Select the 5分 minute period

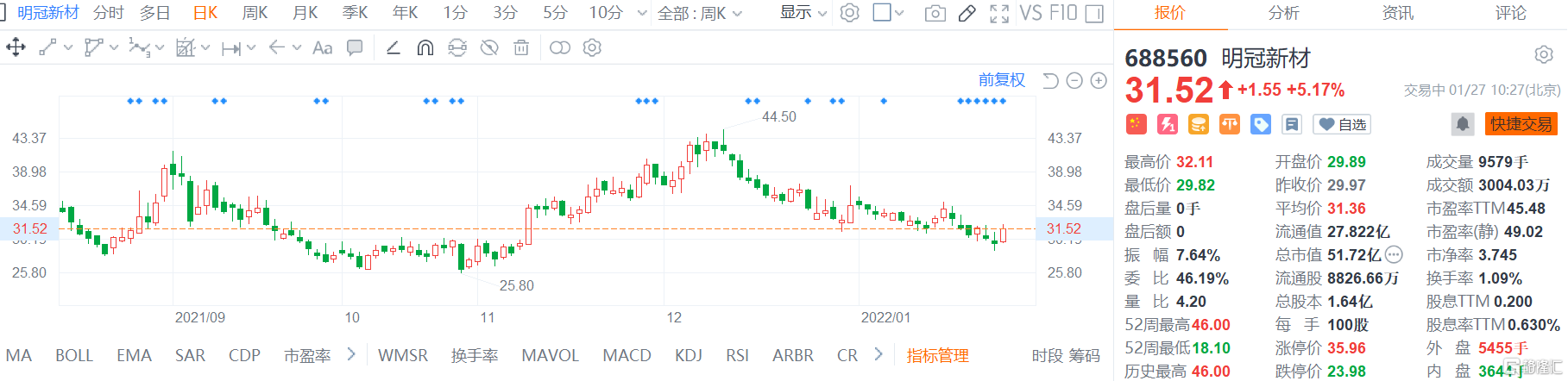click(x=555, y=13)
